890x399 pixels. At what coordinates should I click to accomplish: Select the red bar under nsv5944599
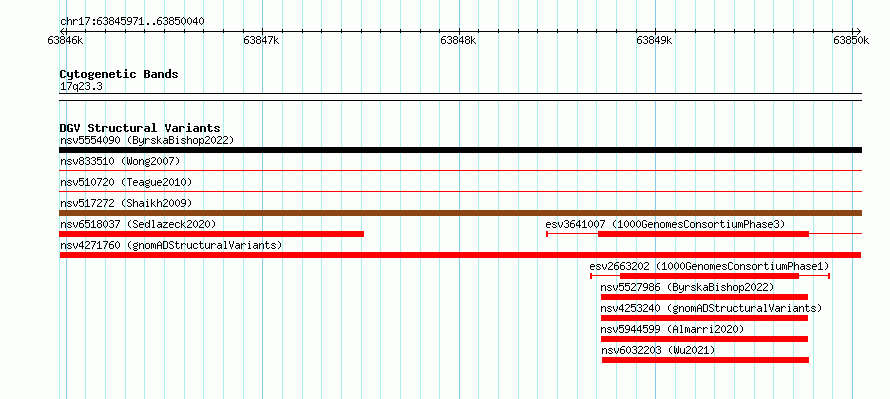coord(704,339)
